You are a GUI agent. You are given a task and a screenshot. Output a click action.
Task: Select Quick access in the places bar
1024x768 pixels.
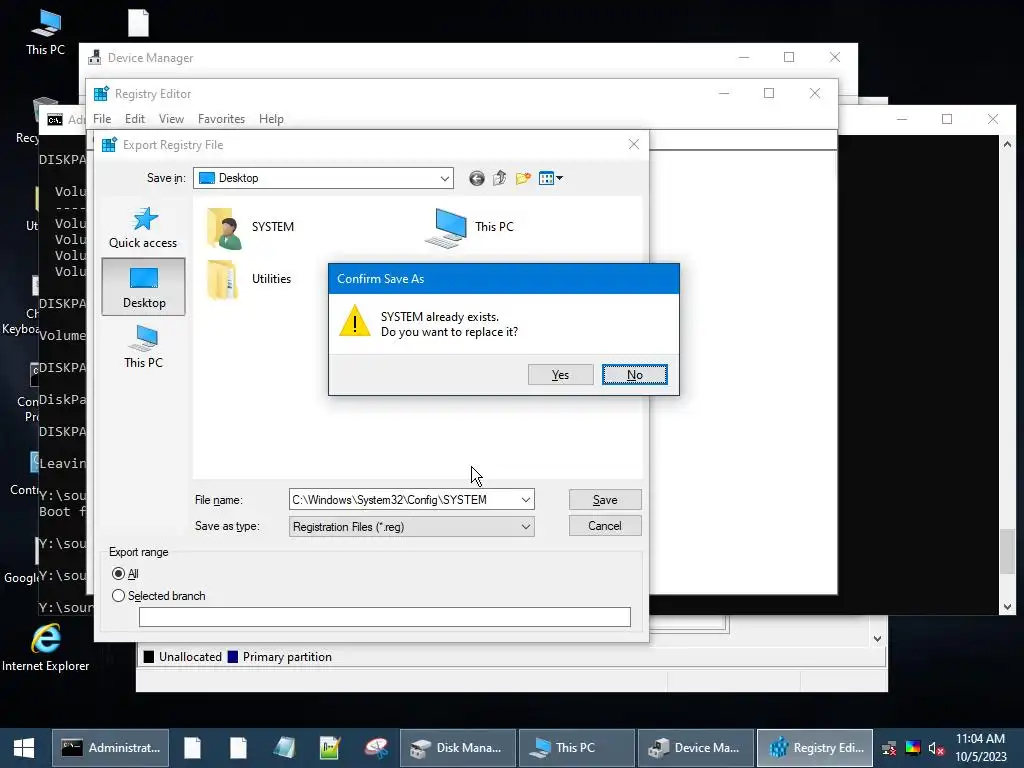point(143,228)
